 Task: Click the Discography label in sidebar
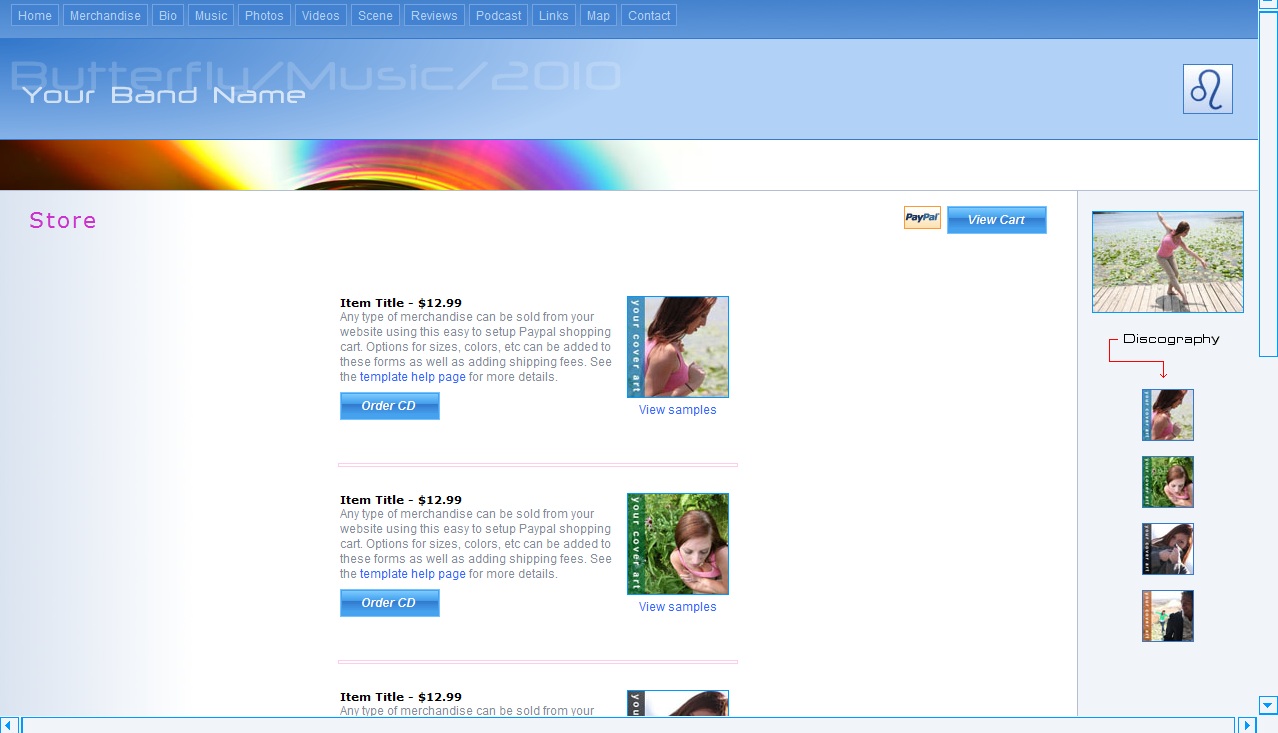[x=1171, y=339]
